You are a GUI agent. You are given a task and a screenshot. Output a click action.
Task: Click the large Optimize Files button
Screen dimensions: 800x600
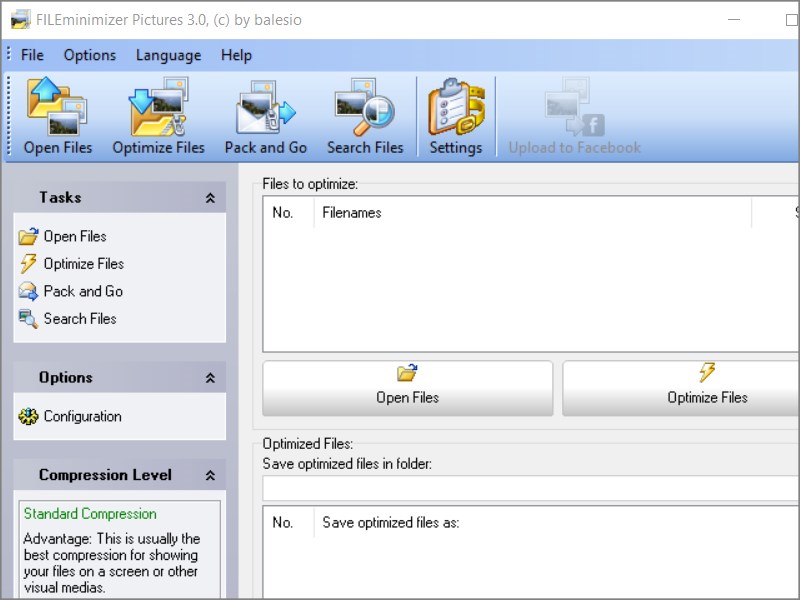(x=681, y=388)
